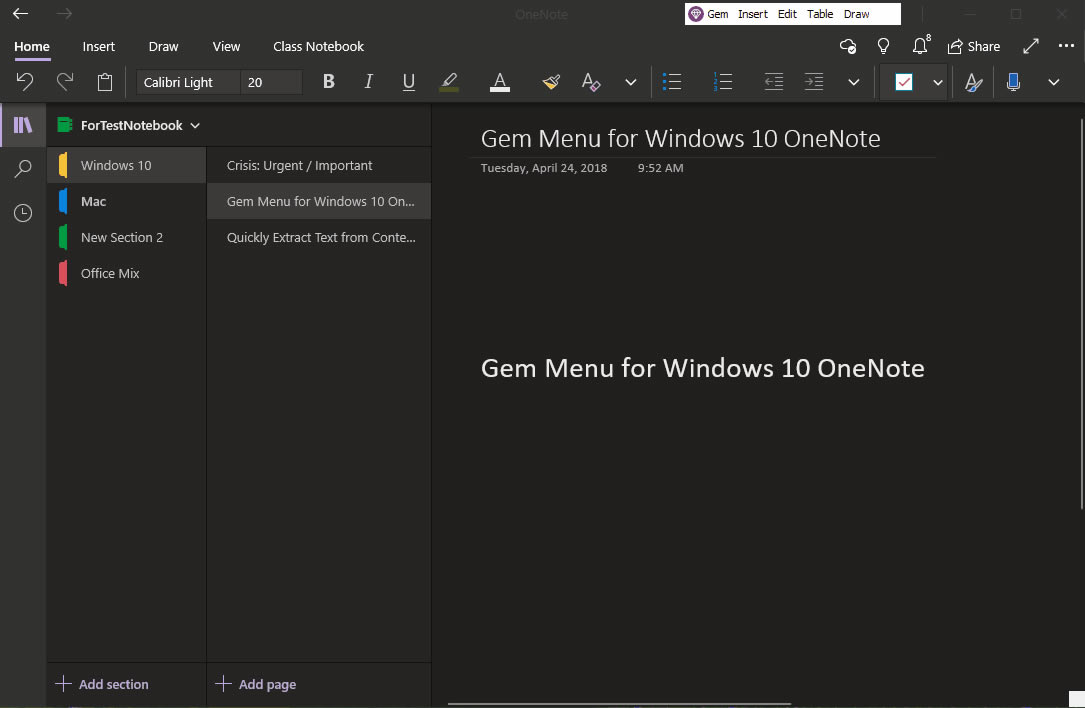Image resolution: width=1085 pixels, height=708 pixels.
Task: Toggle italic formatting
Action: pos(368,82)
